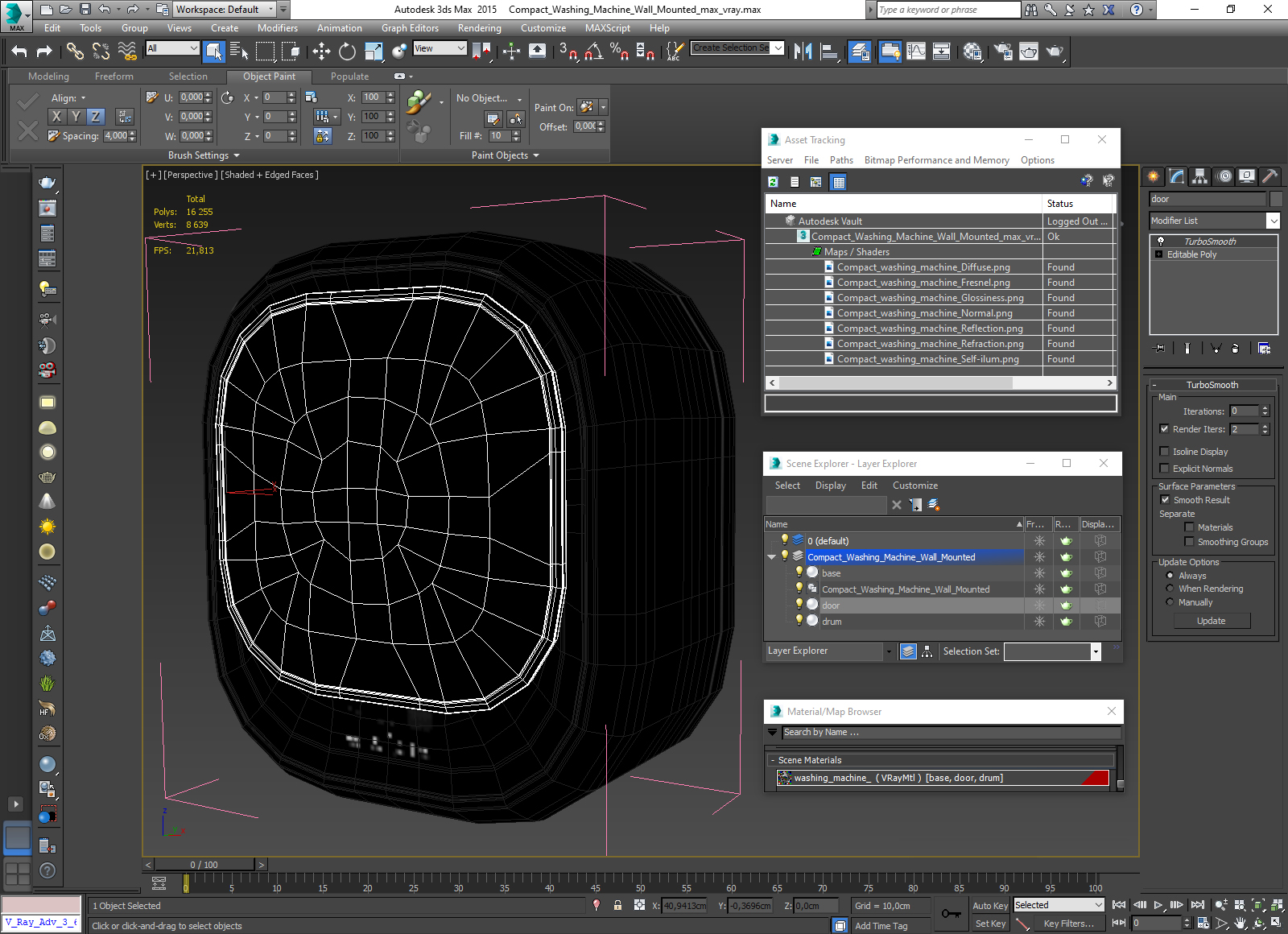Click the Set Key button
1288x934 pixels.
(990, 924)
